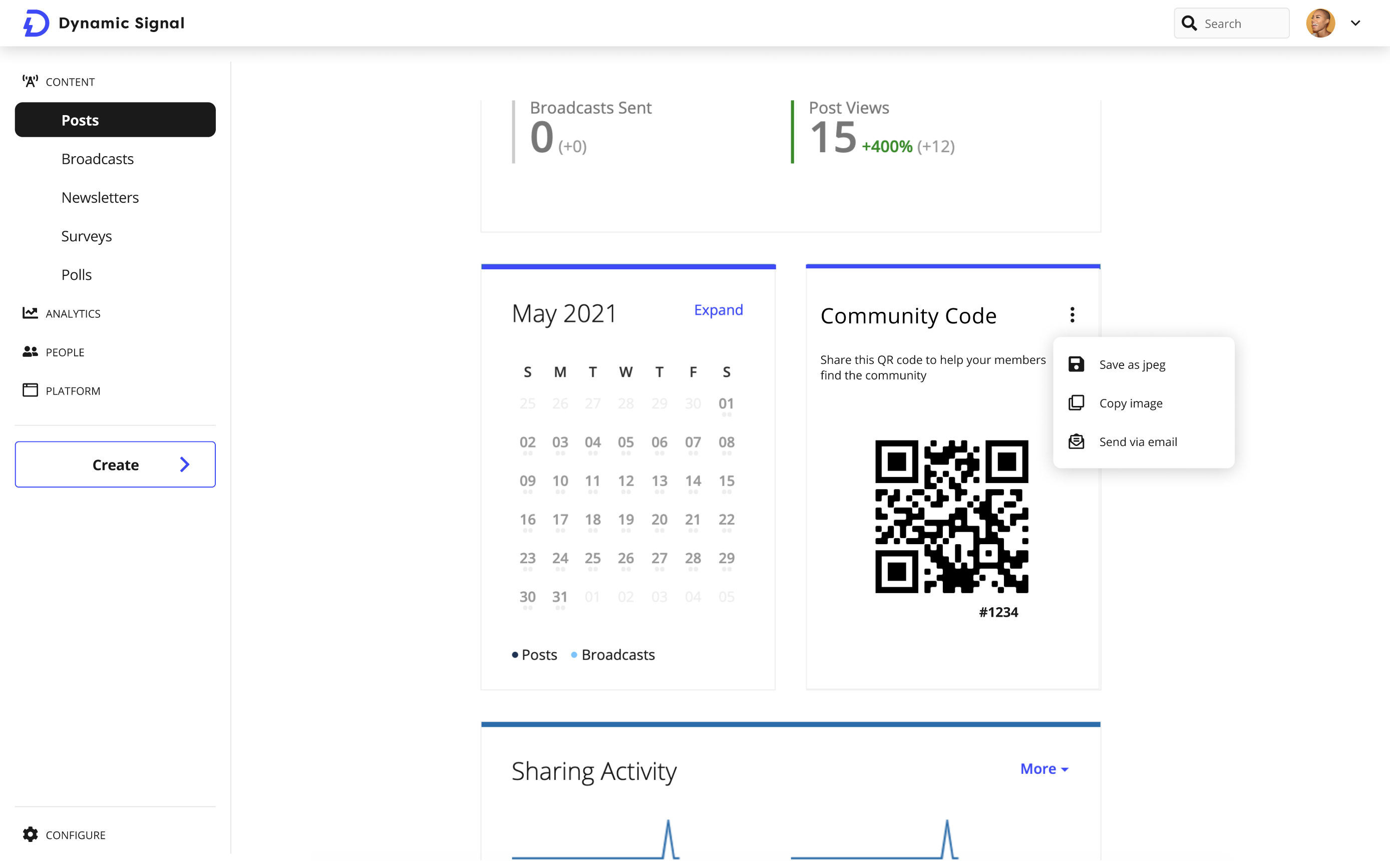Open Polls in the sidebar
The width and height of the screenshot is (1390, 868).
[x=77, y=274]
